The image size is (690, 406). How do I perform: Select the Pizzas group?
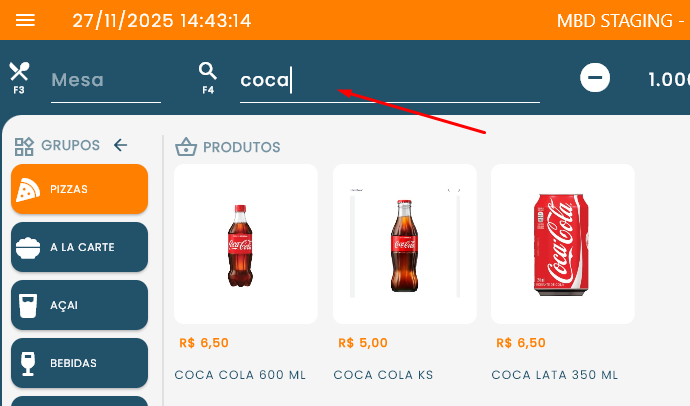(x=80, y=189)
